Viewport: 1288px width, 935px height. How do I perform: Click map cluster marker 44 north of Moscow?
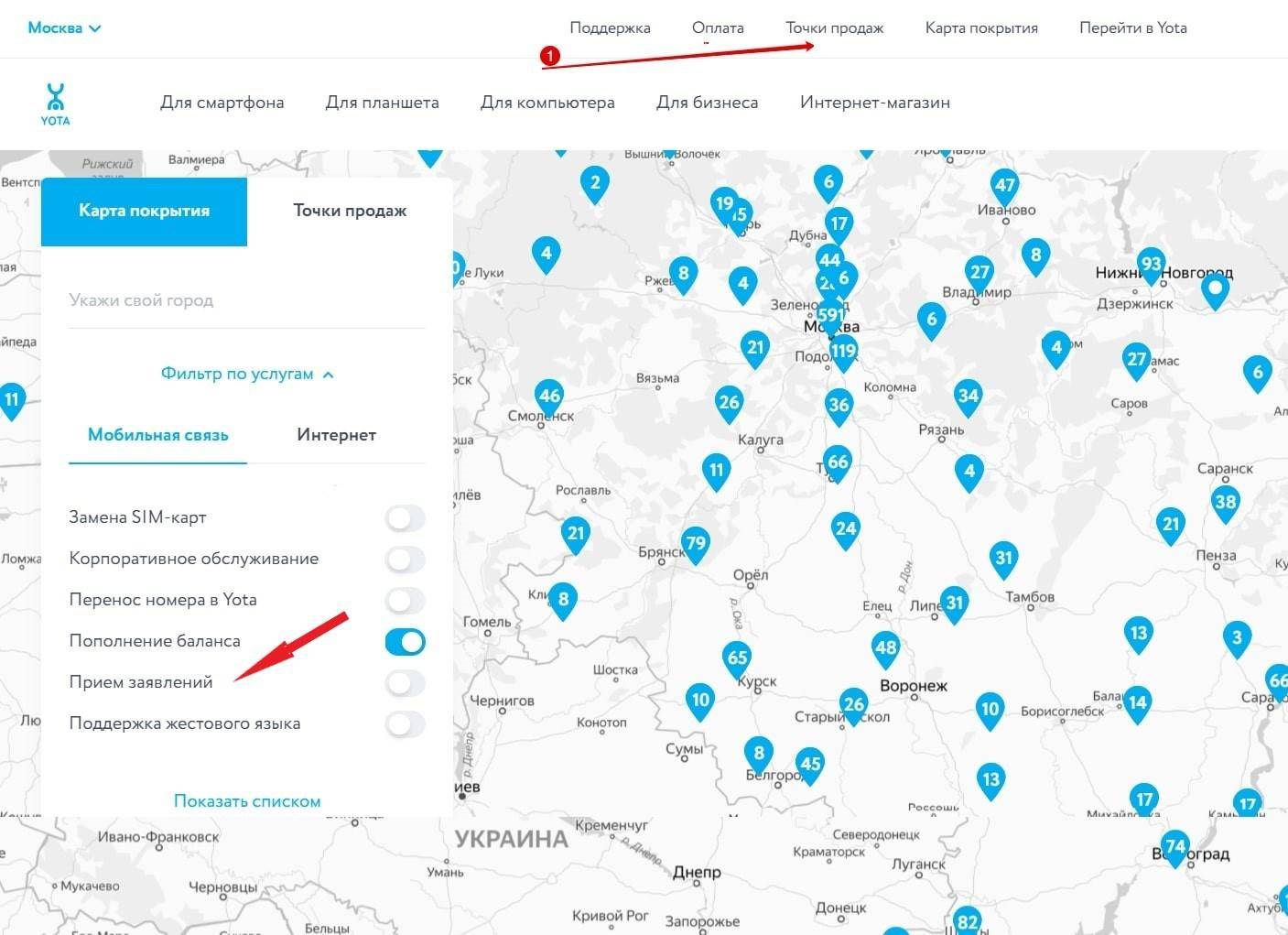[829, 260]
